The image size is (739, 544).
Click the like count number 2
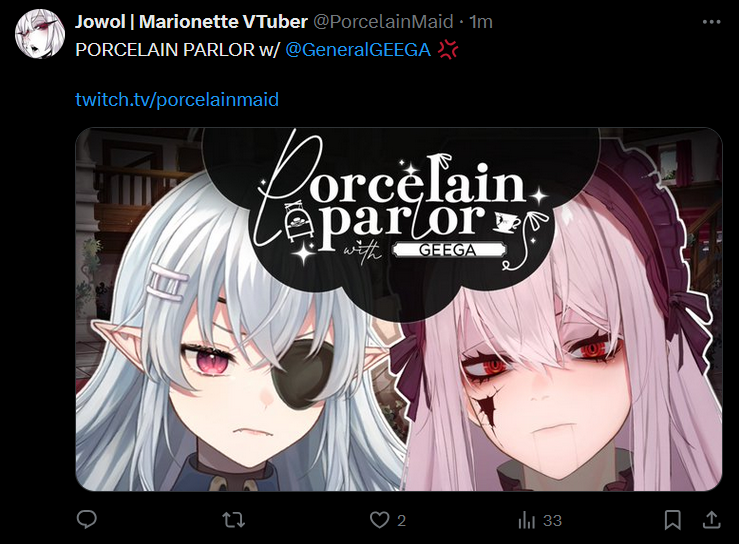(401, 520)
